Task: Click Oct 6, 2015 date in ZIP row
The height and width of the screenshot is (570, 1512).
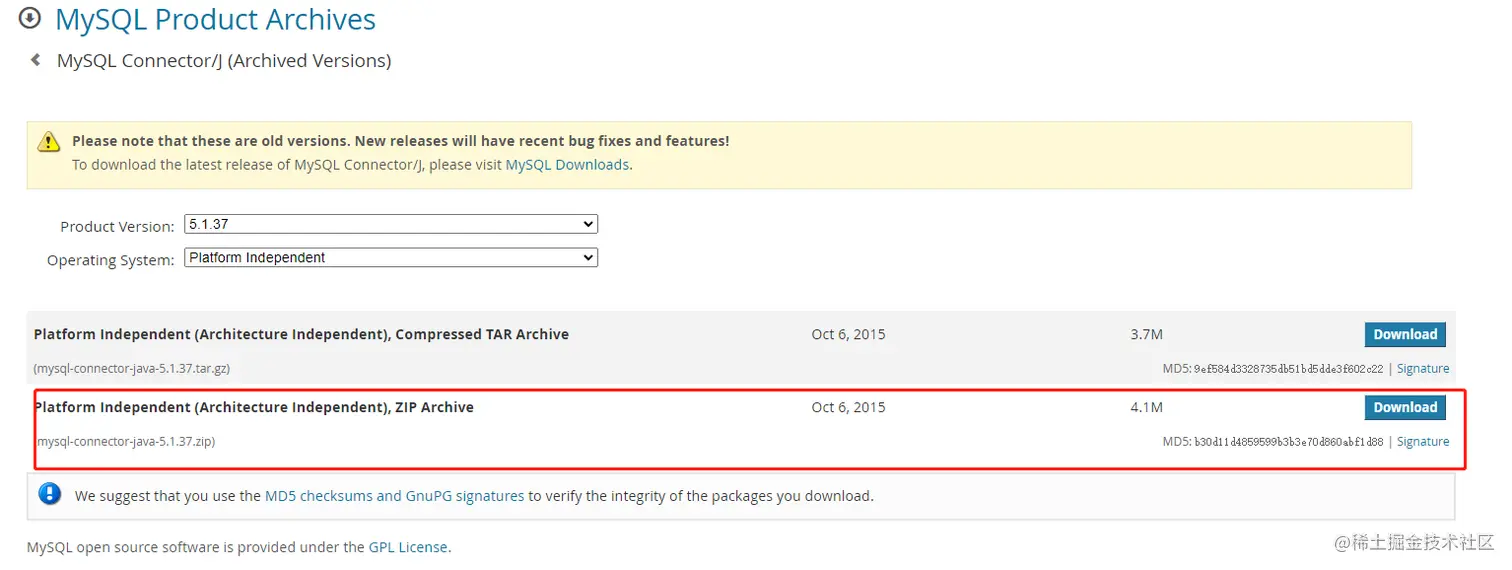Action: tap(848, 407)
